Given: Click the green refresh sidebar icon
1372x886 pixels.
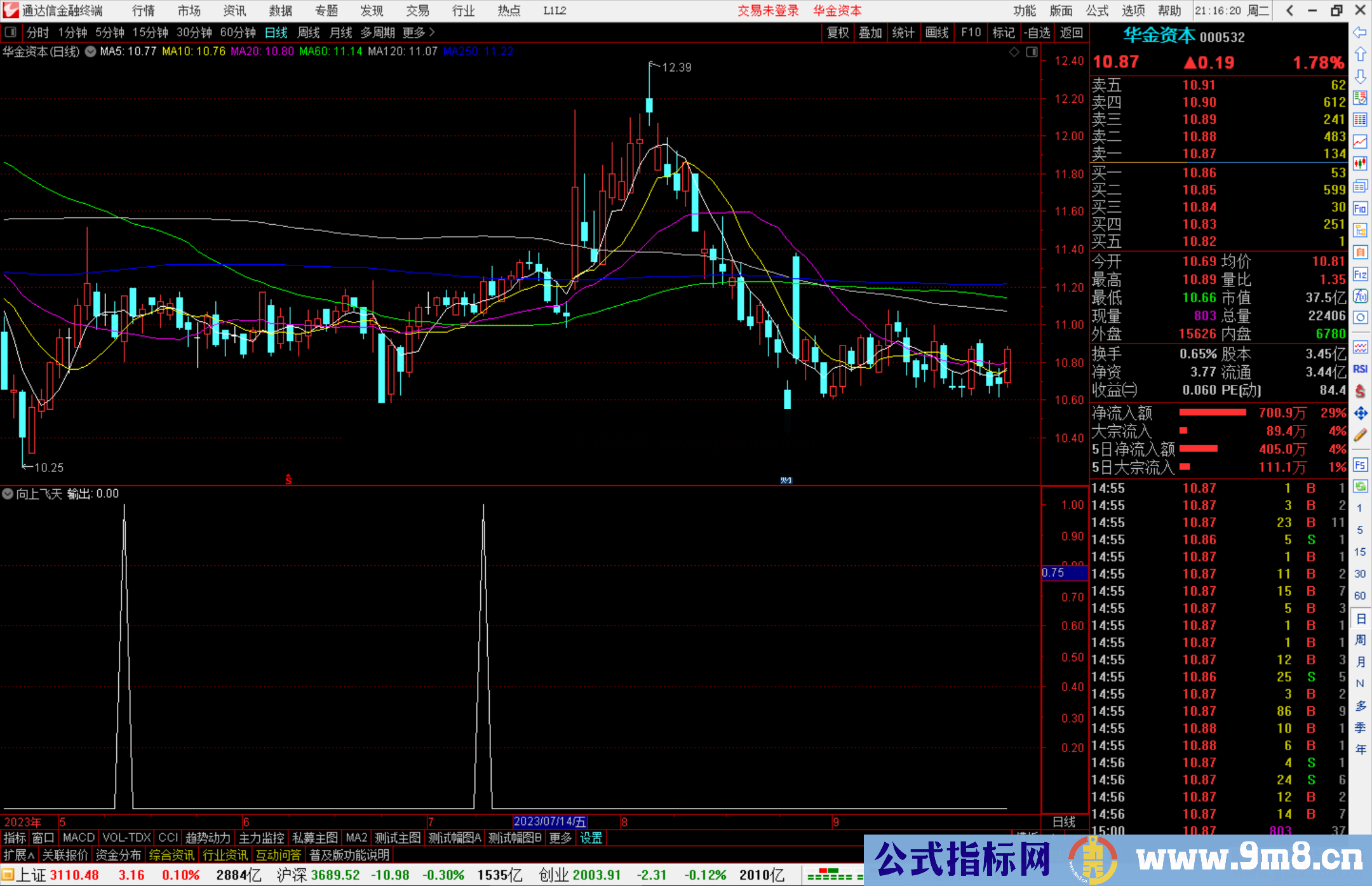Looking at the screenshot, I should coord(1360,487).
